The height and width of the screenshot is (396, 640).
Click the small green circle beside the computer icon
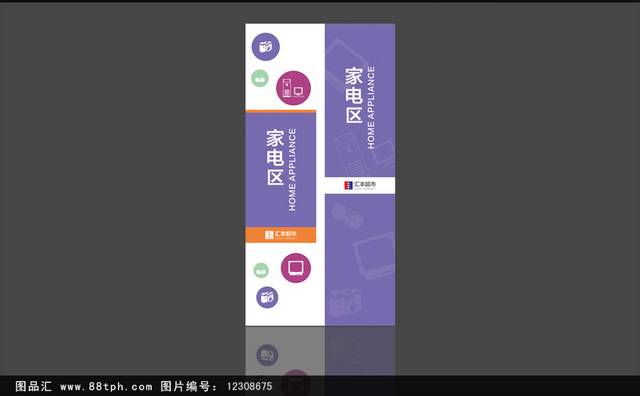(x=260, y=78)
